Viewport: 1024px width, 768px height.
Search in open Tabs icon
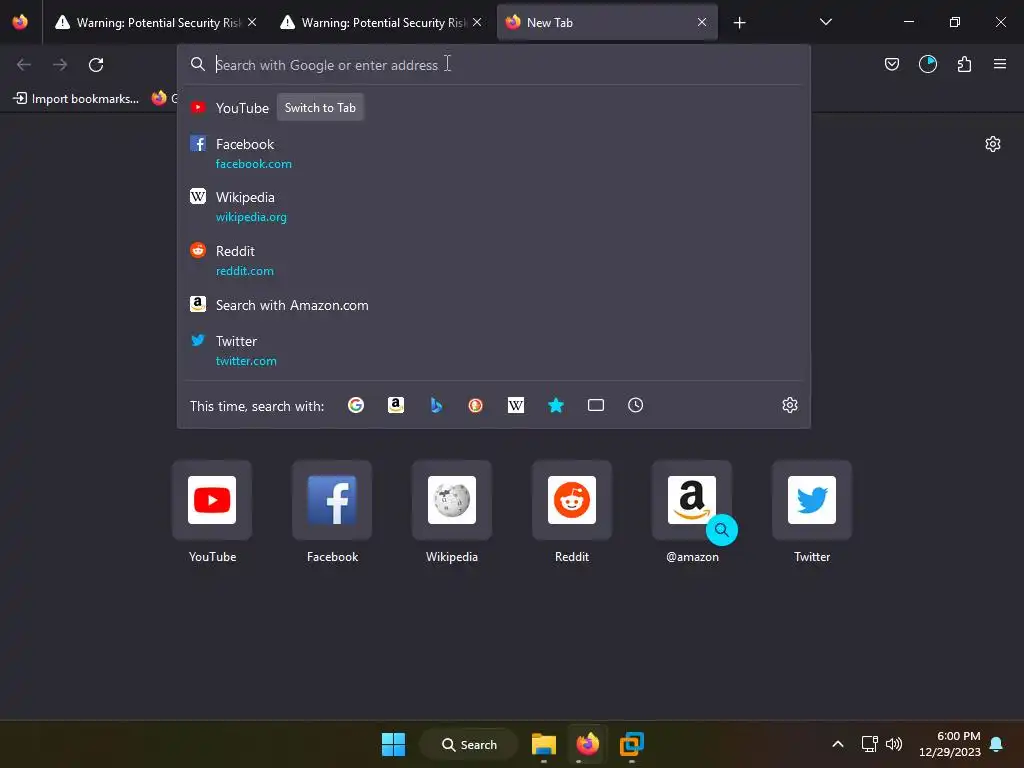click(596, 406)
